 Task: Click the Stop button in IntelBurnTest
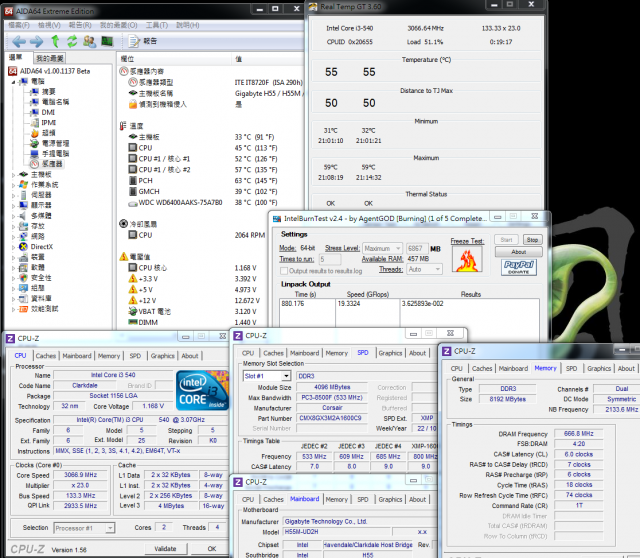click(x=532, y=240)
